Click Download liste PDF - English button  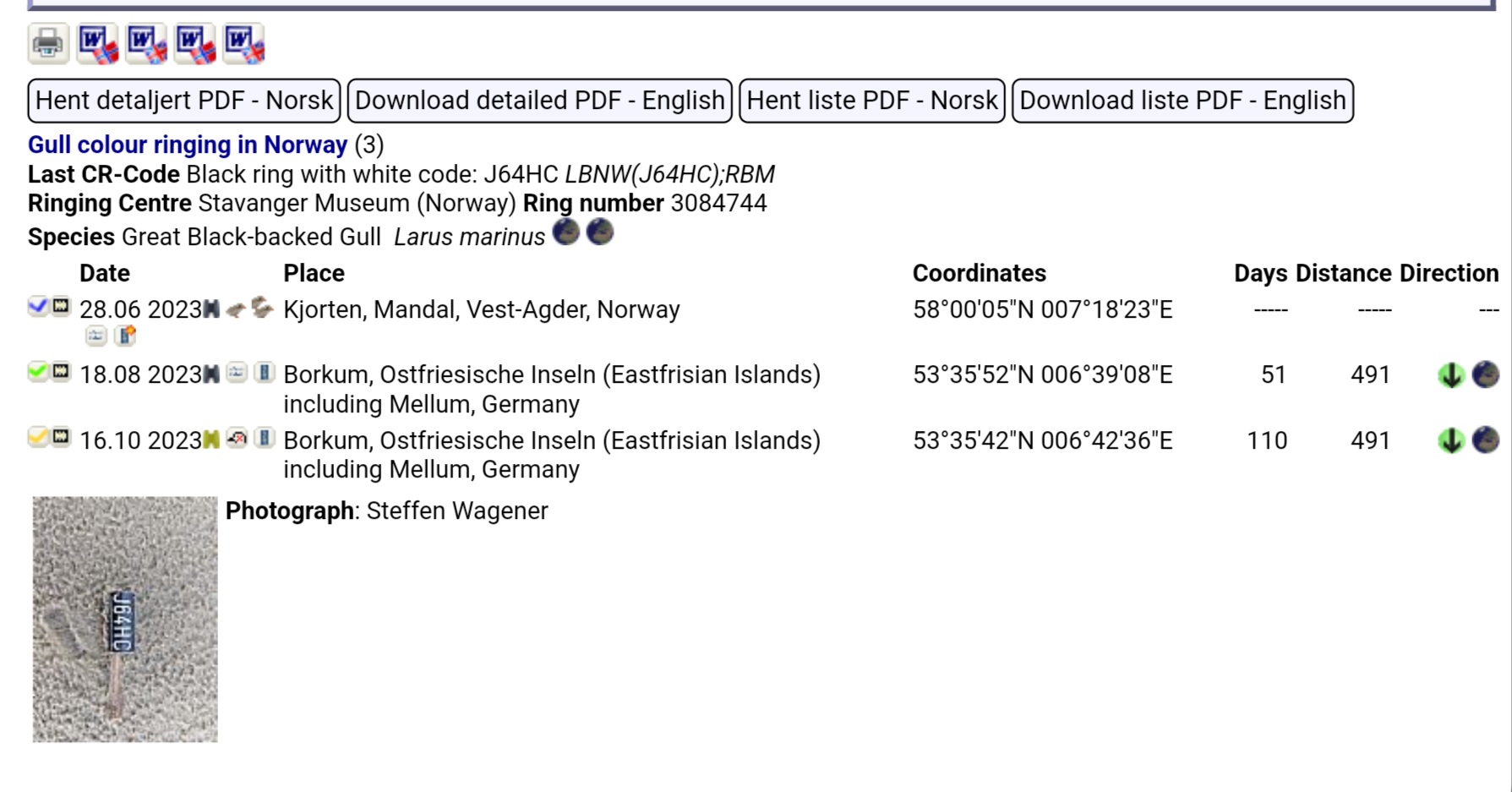pyautogui.click(x=1182, y=101)
